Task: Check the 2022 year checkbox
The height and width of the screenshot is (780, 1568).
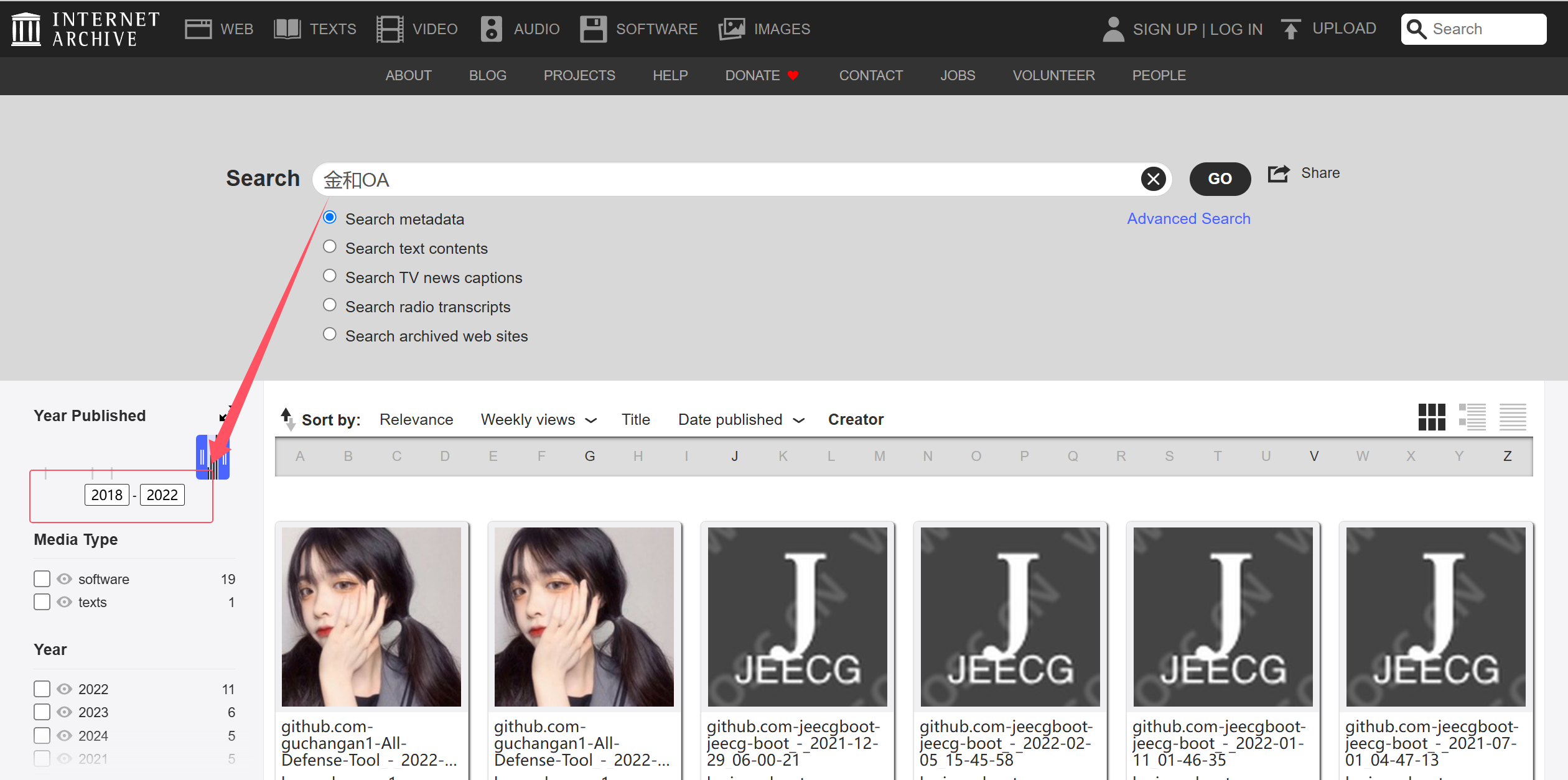Action: [42, 689]
